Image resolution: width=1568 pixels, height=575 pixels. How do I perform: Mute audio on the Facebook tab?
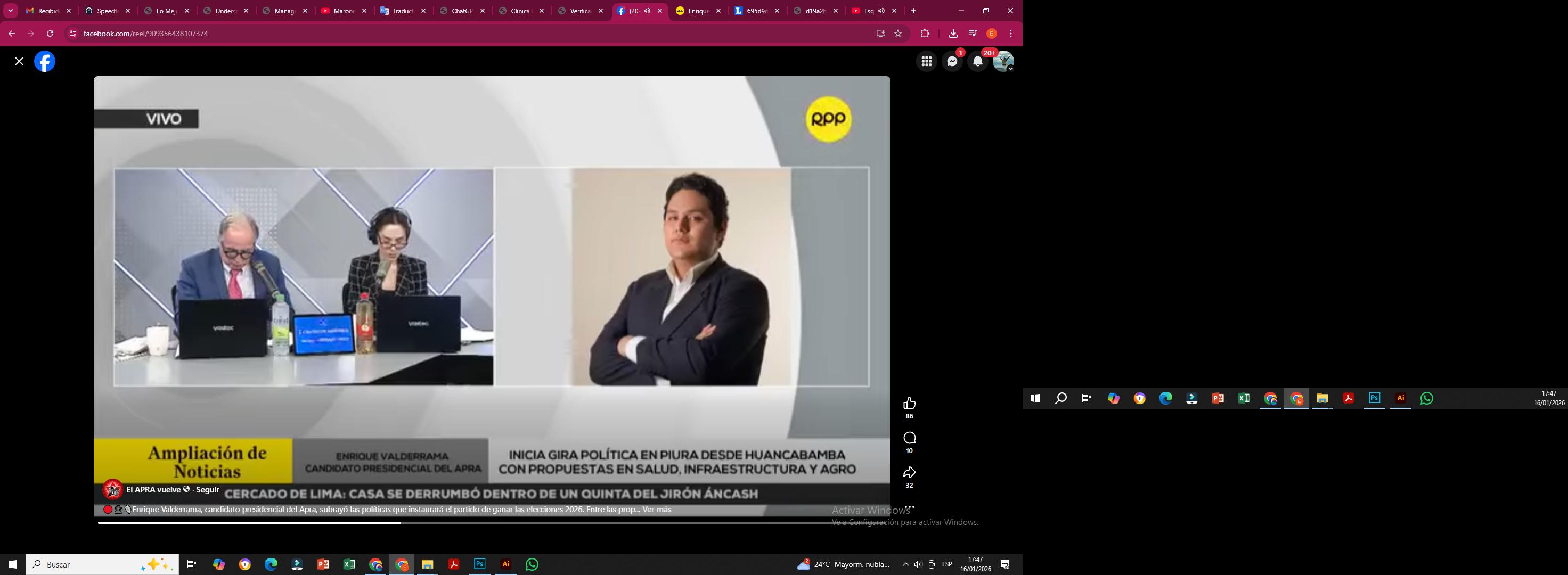pyautogui.click(x=647, y=11)
